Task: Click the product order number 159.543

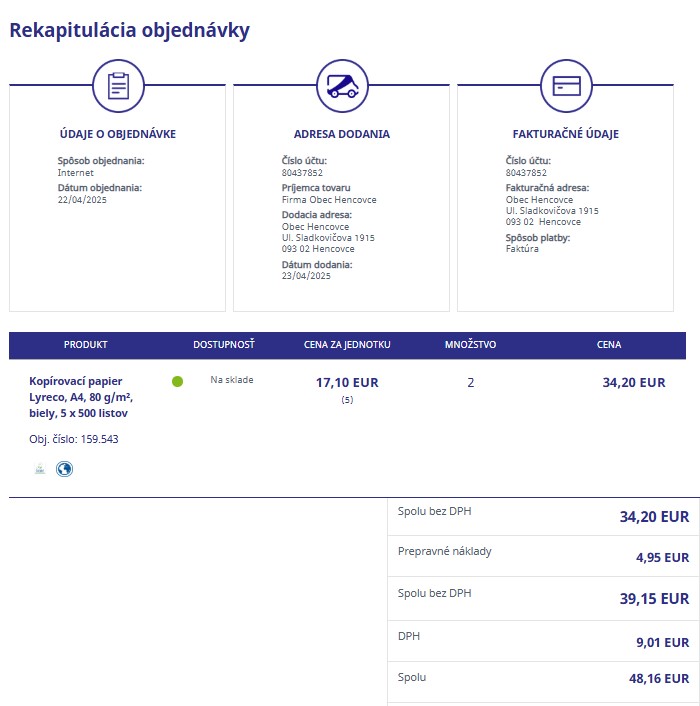Action: point(74,439)
